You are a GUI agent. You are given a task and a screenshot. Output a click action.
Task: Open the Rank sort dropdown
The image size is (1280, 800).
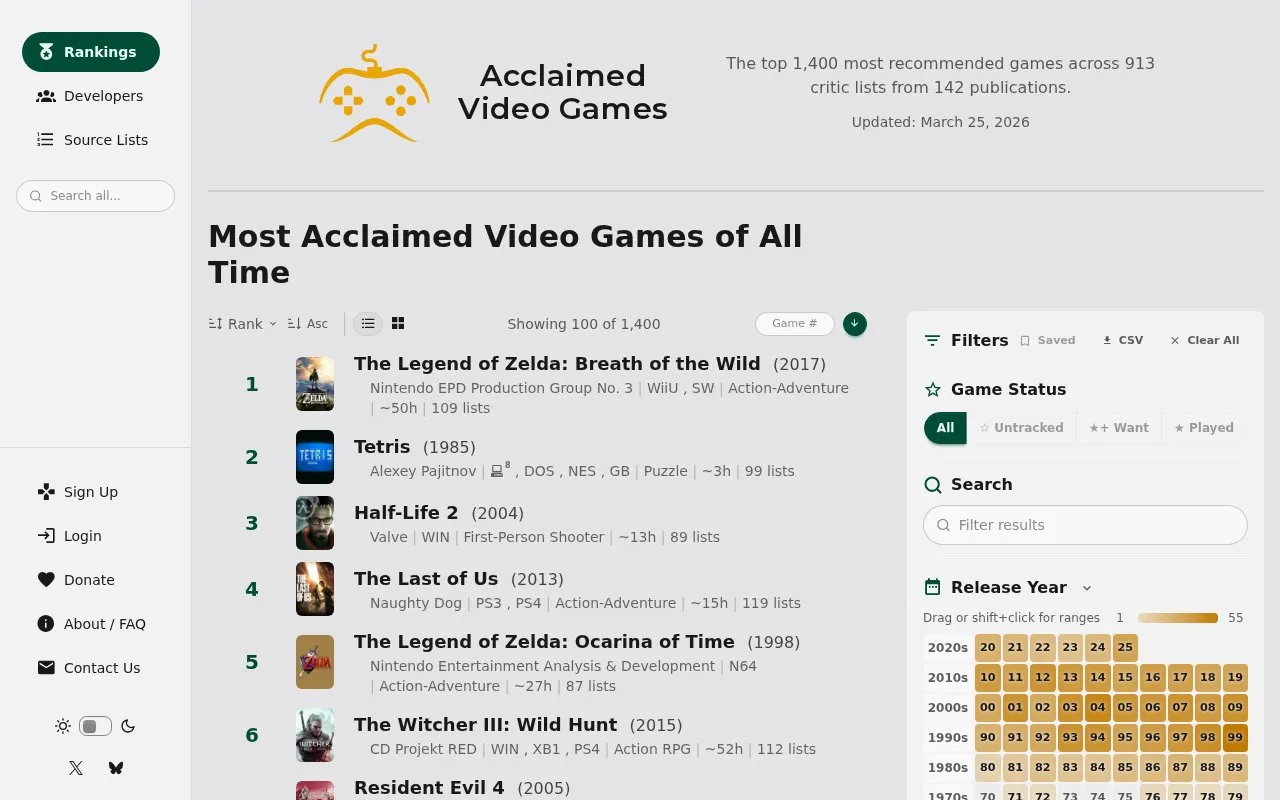[x=243, y=324]
